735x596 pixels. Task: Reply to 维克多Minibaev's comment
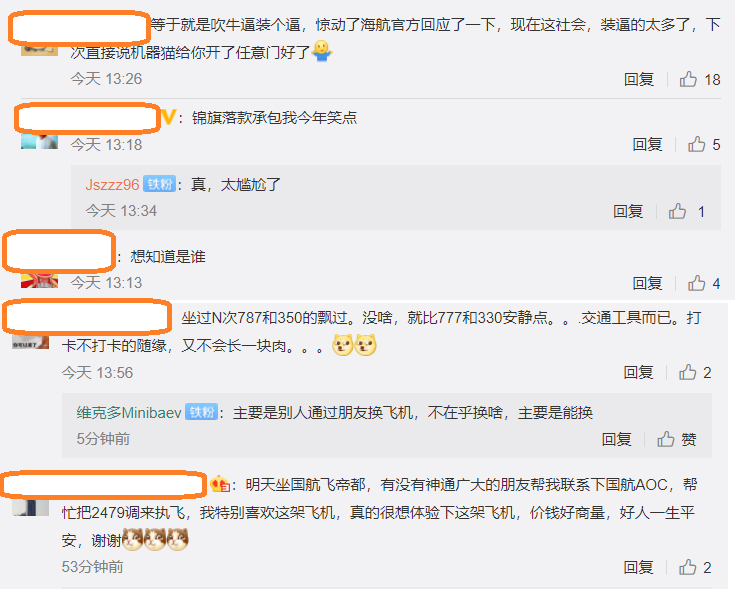(616, 439)
